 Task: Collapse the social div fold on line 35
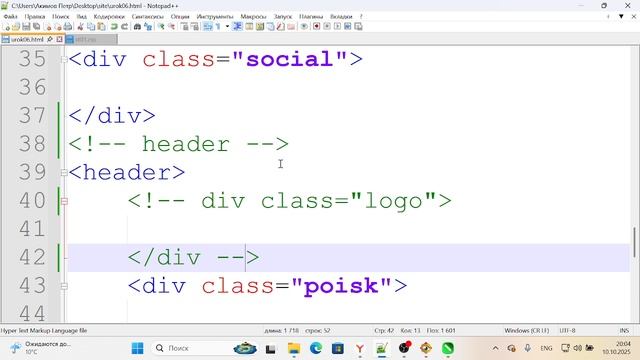[64, 60]
